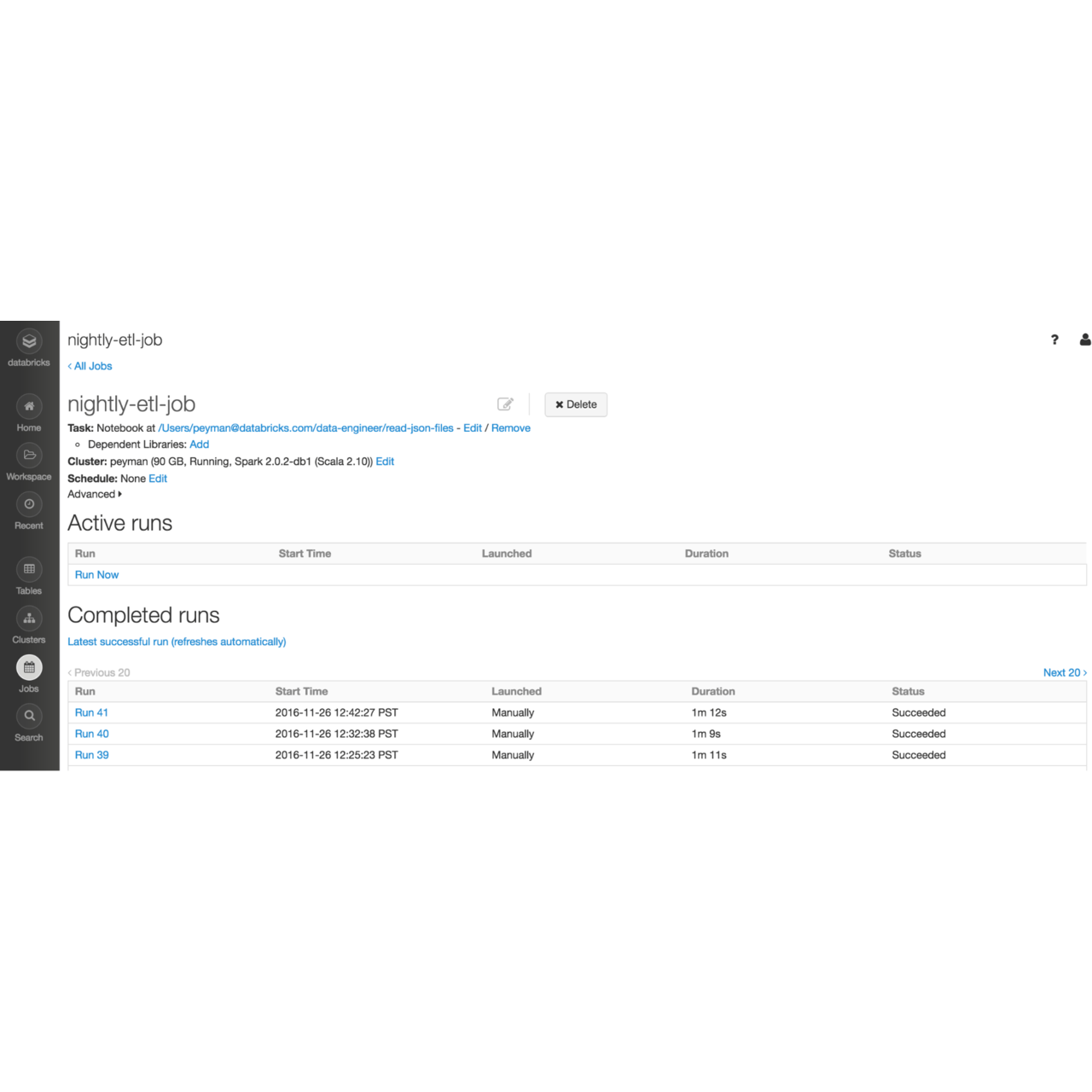Open Run 41 details
The width and height of the screenshot is (1092, 1092).
coord(91,712)
